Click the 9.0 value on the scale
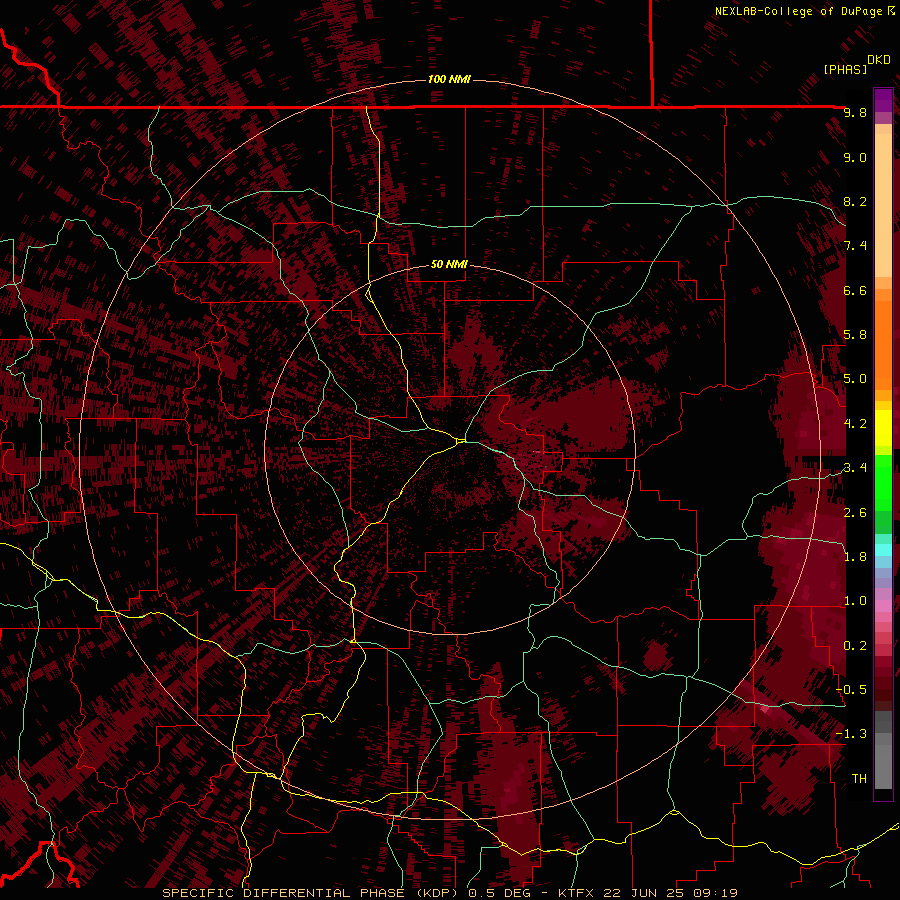Screen dimensions: 900x900 [x=855, y=157]
